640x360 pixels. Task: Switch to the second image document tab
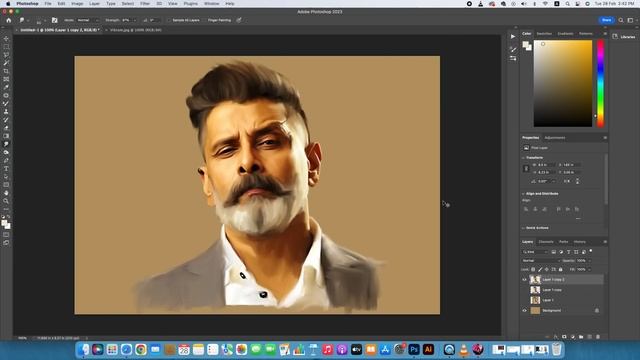(136, 30)
